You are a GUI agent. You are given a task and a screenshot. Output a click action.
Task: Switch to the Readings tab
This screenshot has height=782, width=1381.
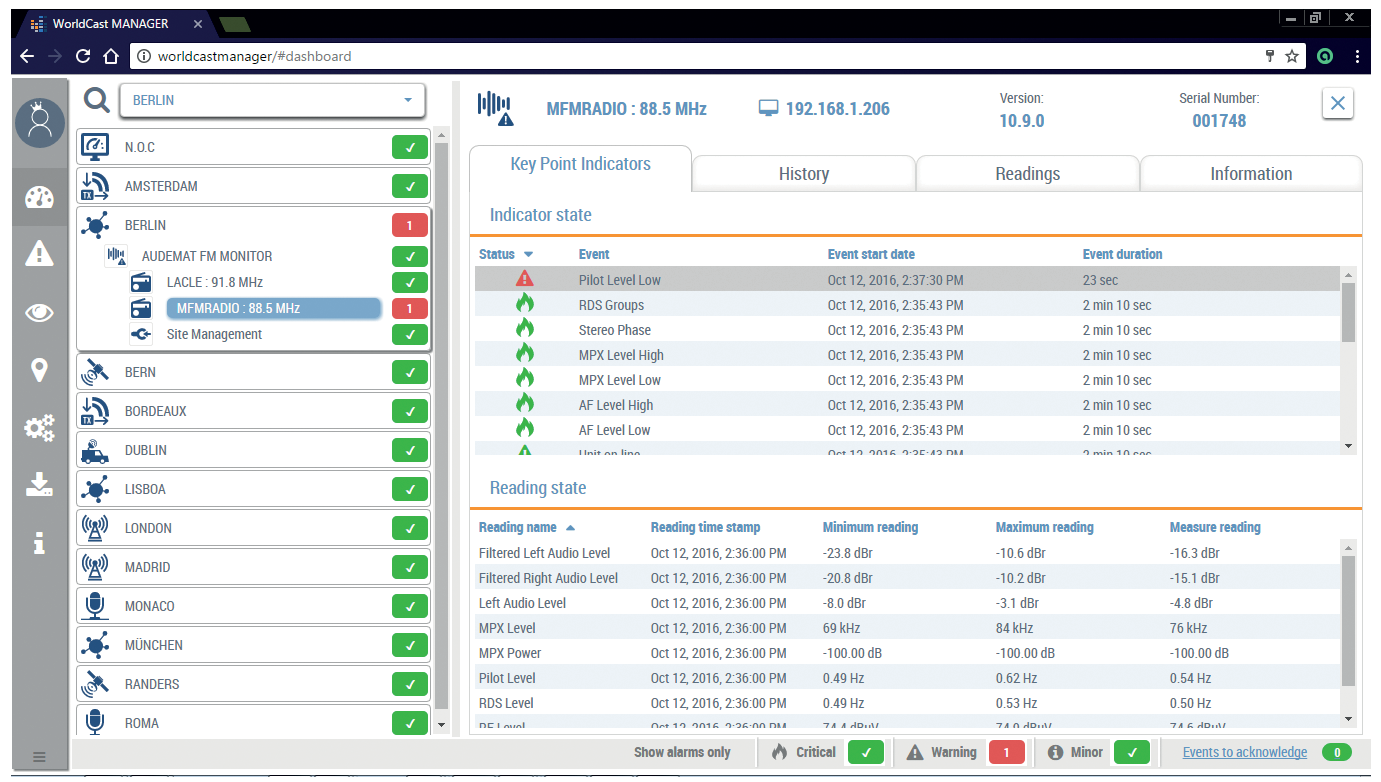(x=1027, y=174)
